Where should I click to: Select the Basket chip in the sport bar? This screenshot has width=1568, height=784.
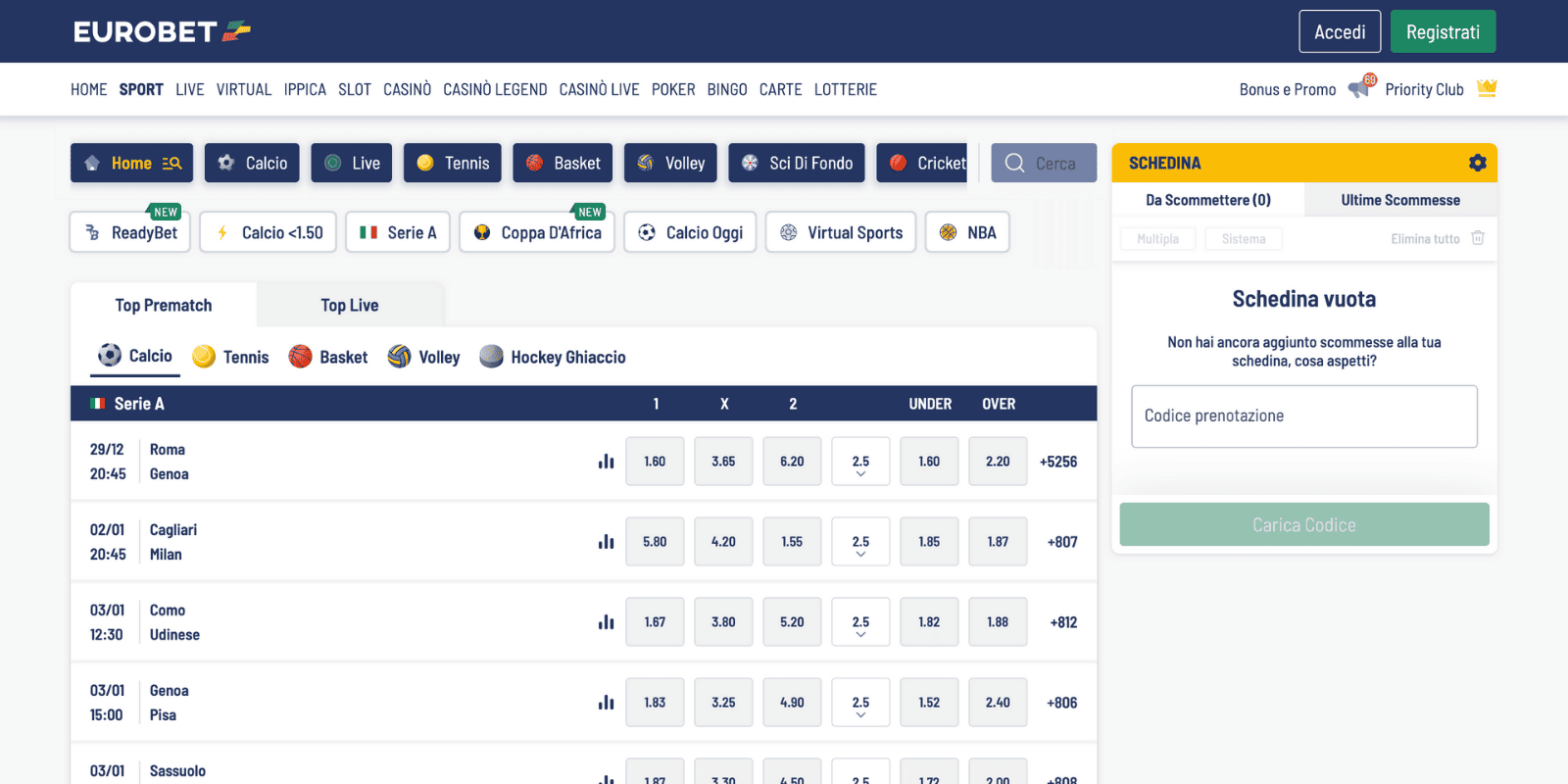click(563, 163)
